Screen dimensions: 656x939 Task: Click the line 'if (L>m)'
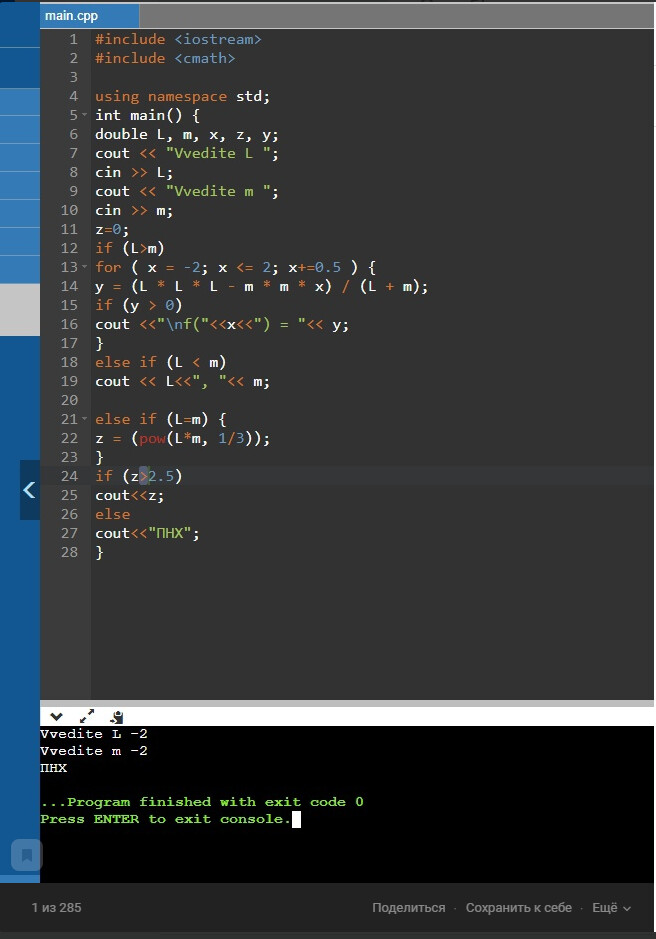pos(130,249)
